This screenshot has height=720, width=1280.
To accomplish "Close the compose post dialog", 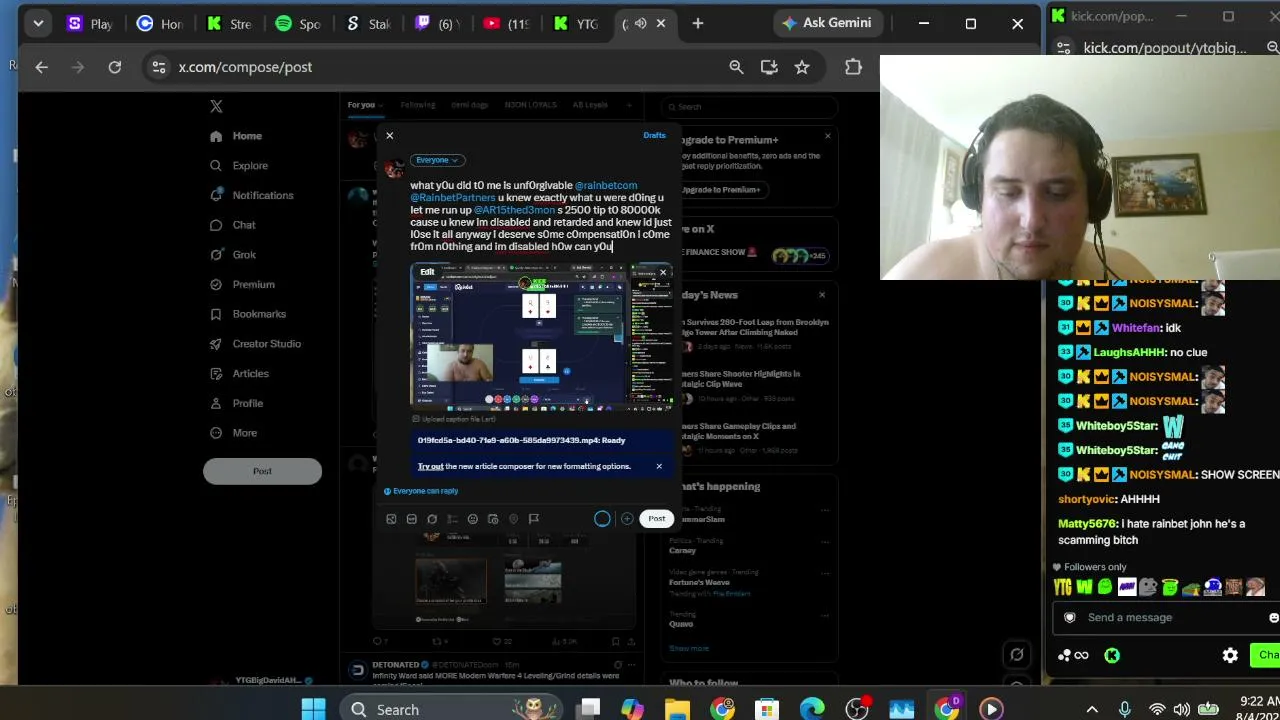I will click(x=390, y=135).
